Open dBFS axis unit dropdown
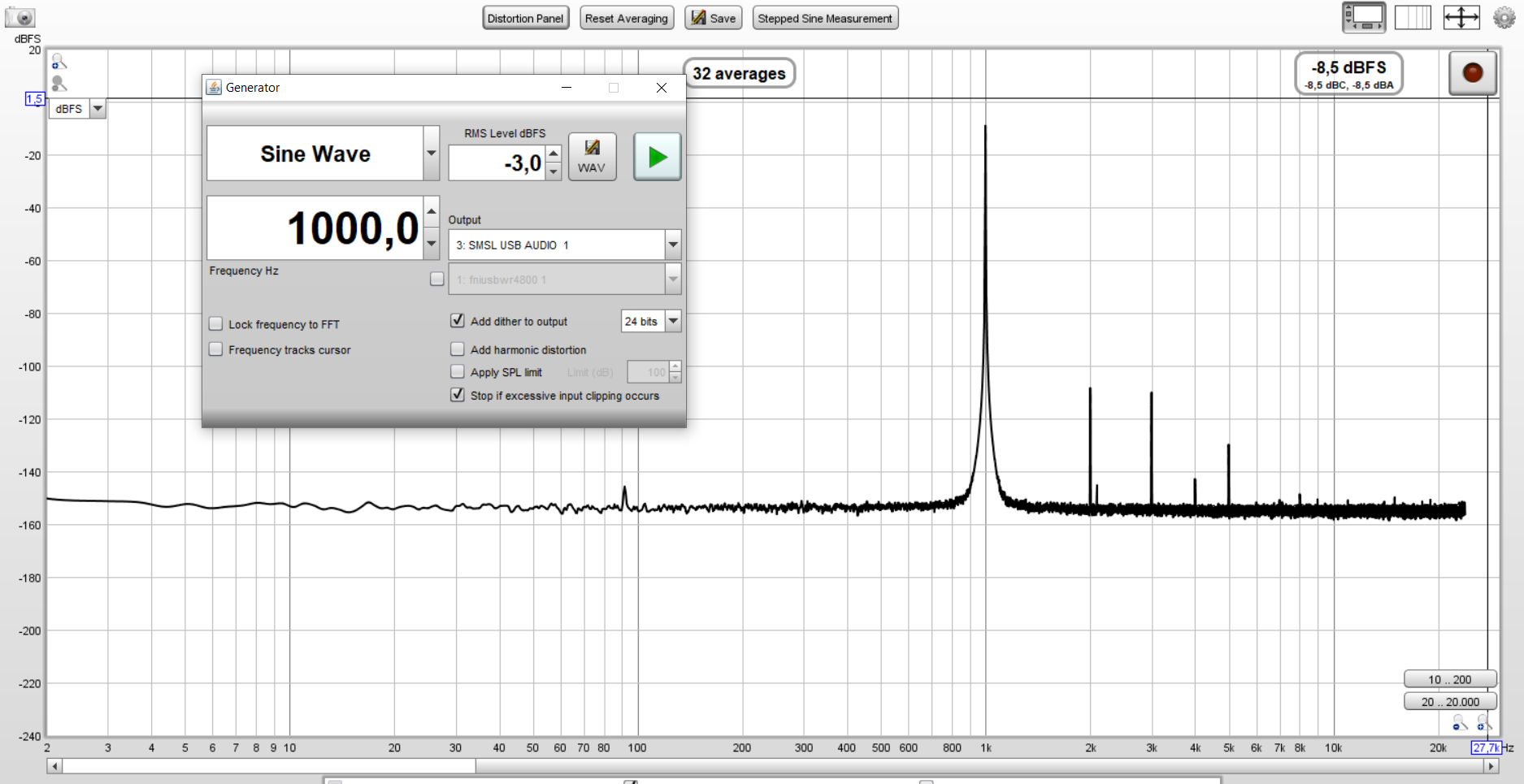Viewport: 1524px width, 784px height. point(98,109)
